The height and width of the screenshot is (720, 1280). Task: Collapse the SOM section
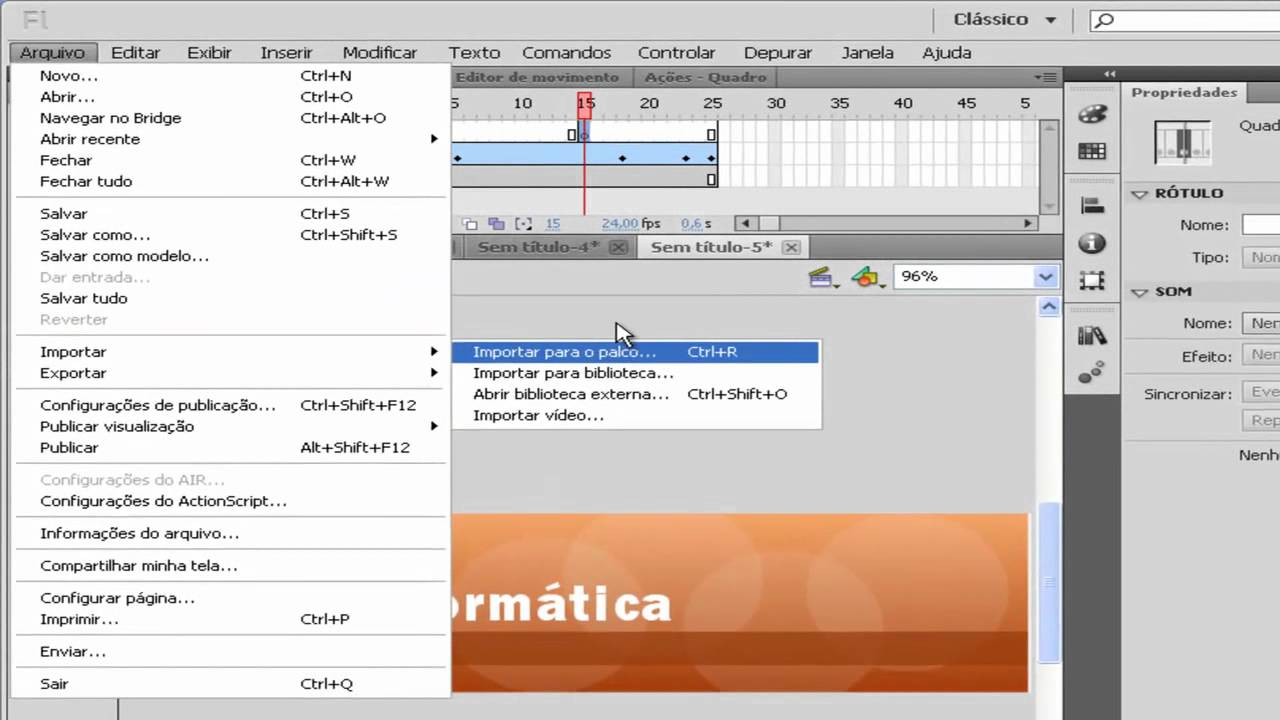pyautogui.click(x=1139, y=292)
